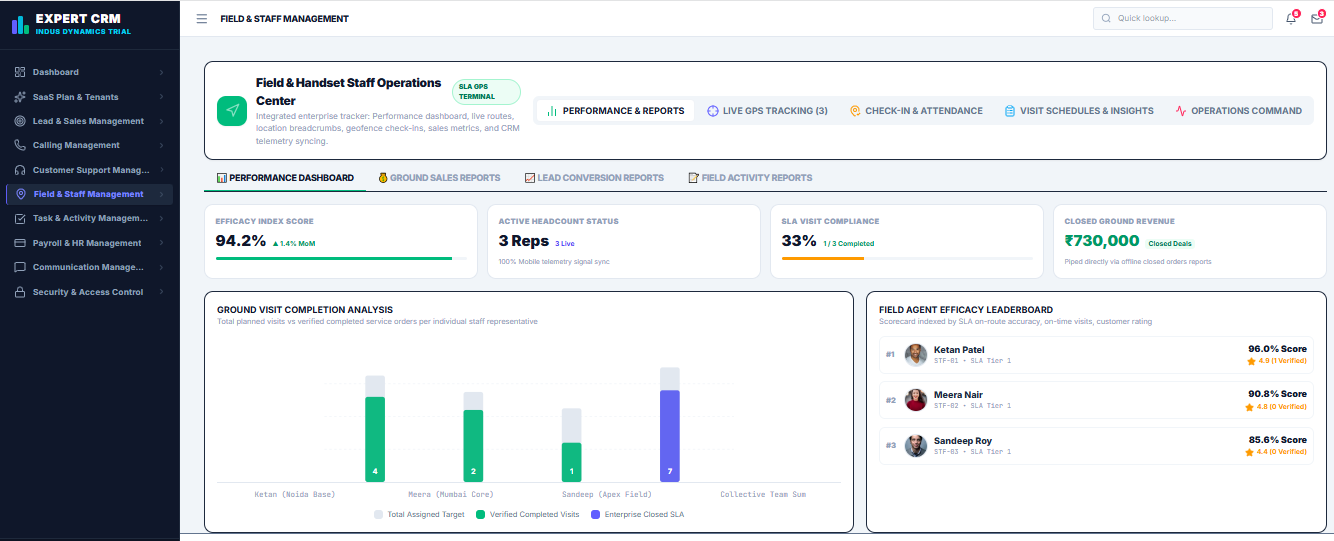
Task: Toggle Enterprise Closed SLA legend series
Action: [x=637, y=514]
